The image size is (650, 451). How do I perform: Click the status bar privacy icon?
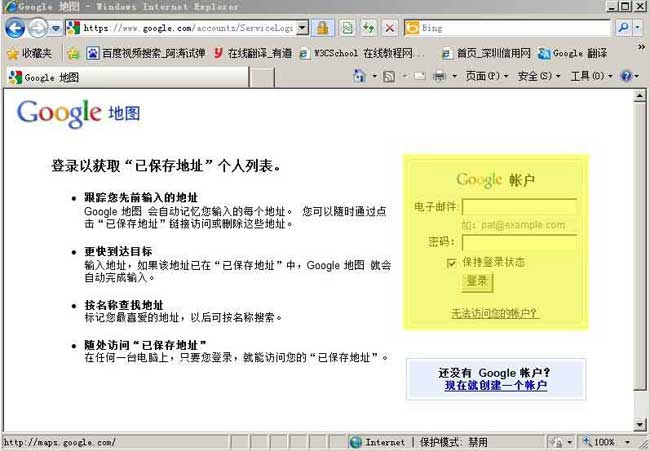click(x=556, y=442)
